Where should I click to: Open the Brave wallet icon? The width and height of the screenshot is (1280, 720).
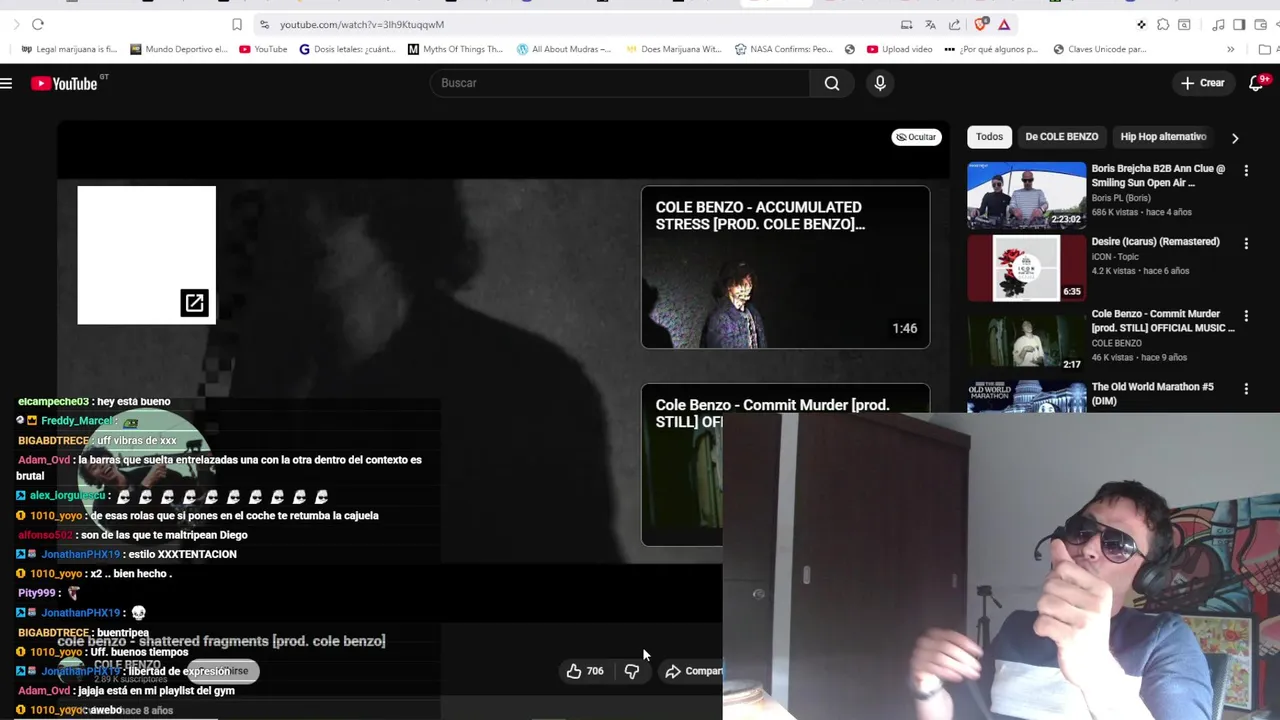click(1259, 24)
